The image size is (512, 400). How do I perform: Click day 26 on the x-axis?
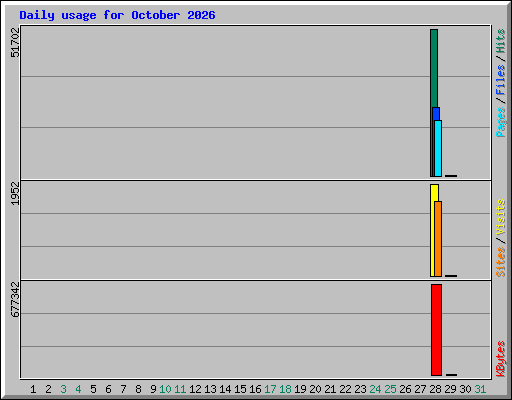(x=405, y=389)
